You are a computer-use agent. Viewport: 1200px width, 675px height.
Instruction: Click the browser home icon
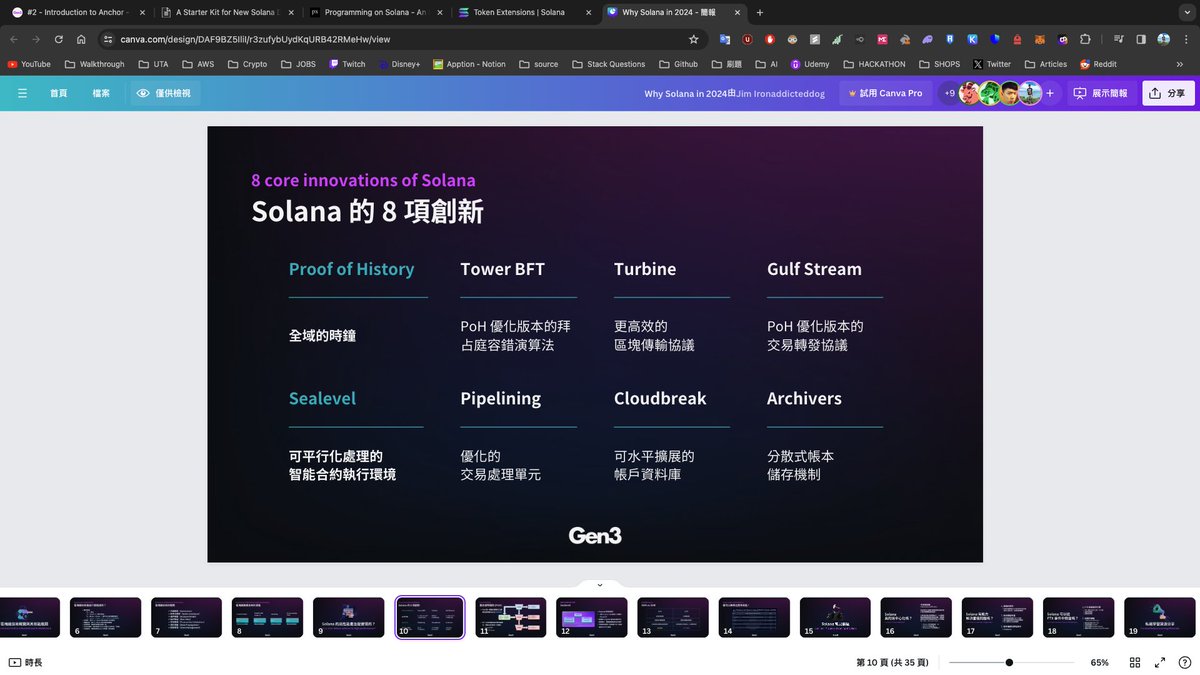[81, 39]
